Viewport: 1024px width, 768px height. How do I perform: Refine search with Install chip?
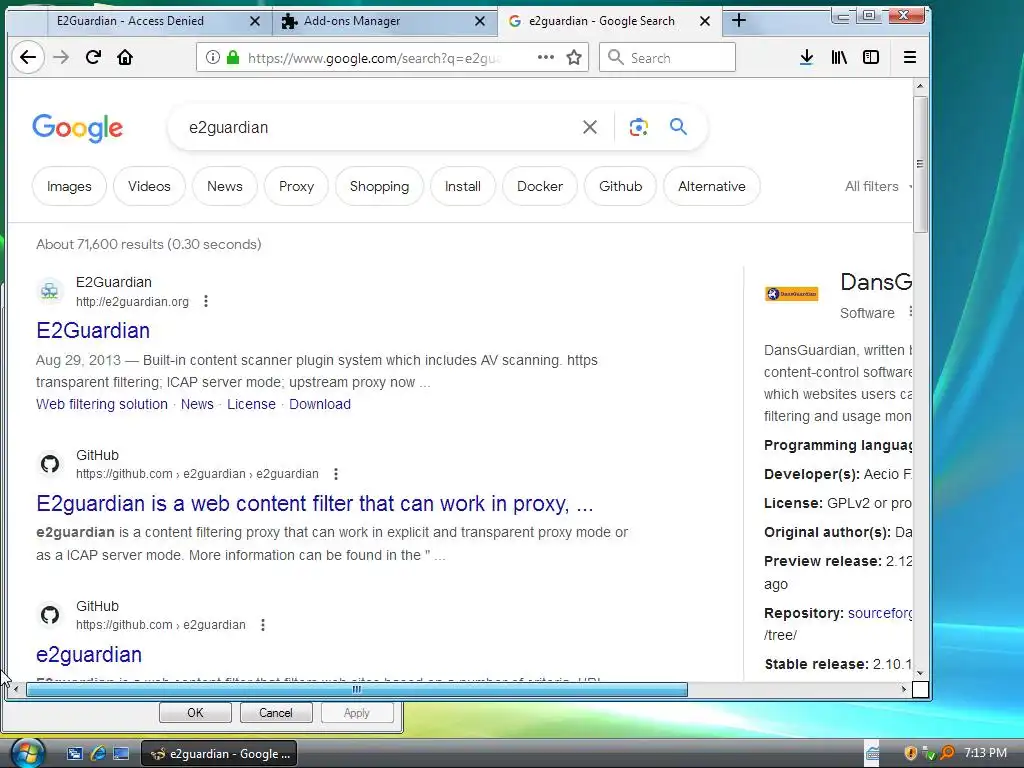click(x=462, y=186)
